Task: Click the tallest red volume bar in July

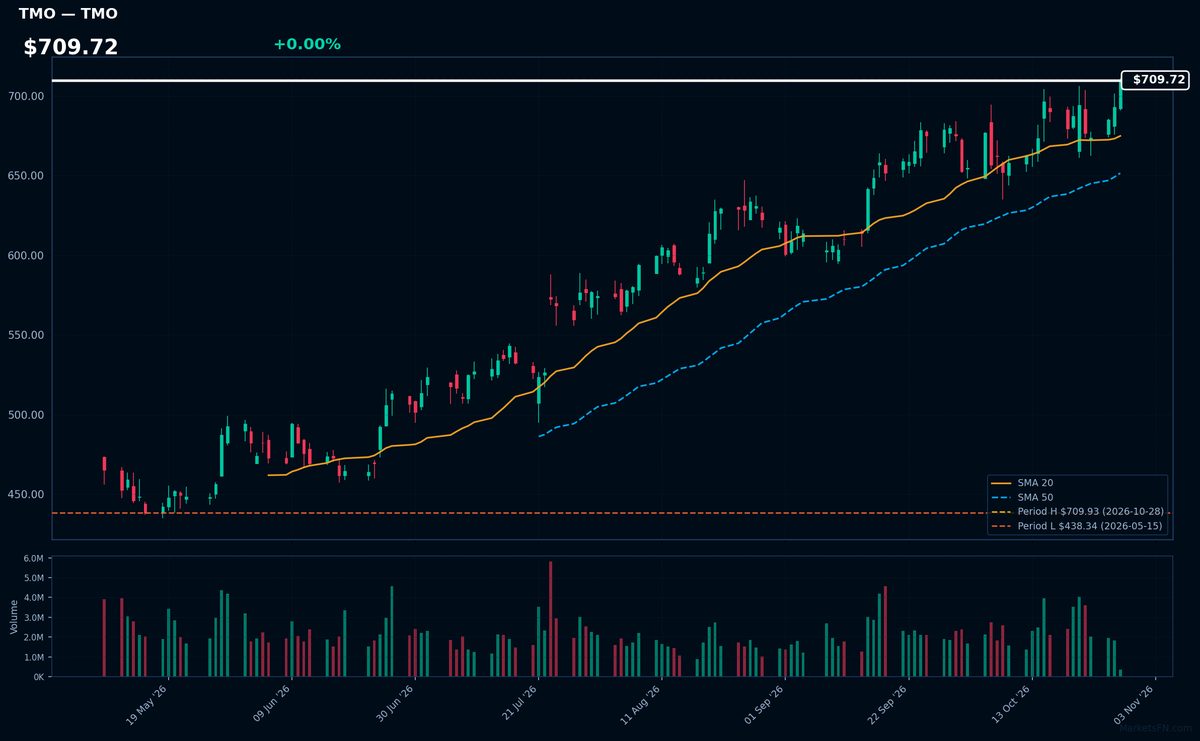Action: 550,619
